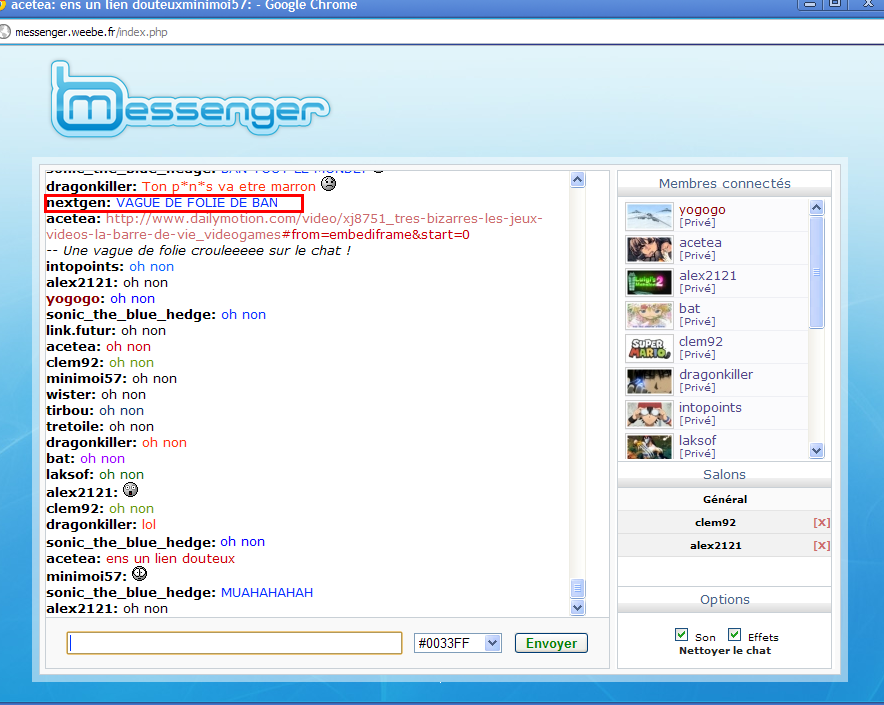Image resolution: width=884 pixels, height=705 pixels.
Task: Close the clem92 salon
Action: tap(821, 523)
